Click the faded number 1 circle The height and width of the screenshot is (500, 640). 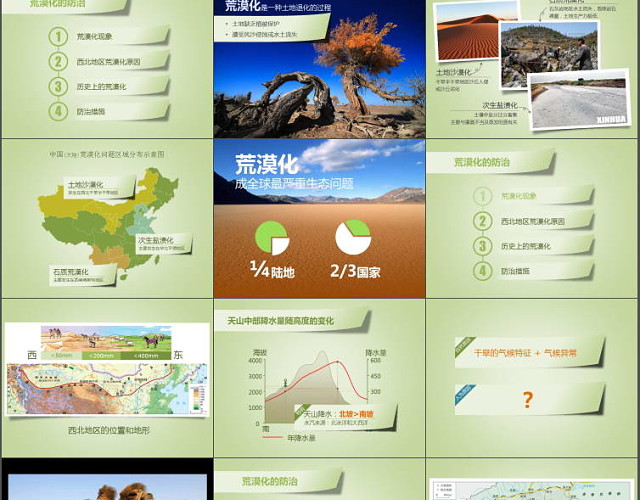tap(482, 196)
